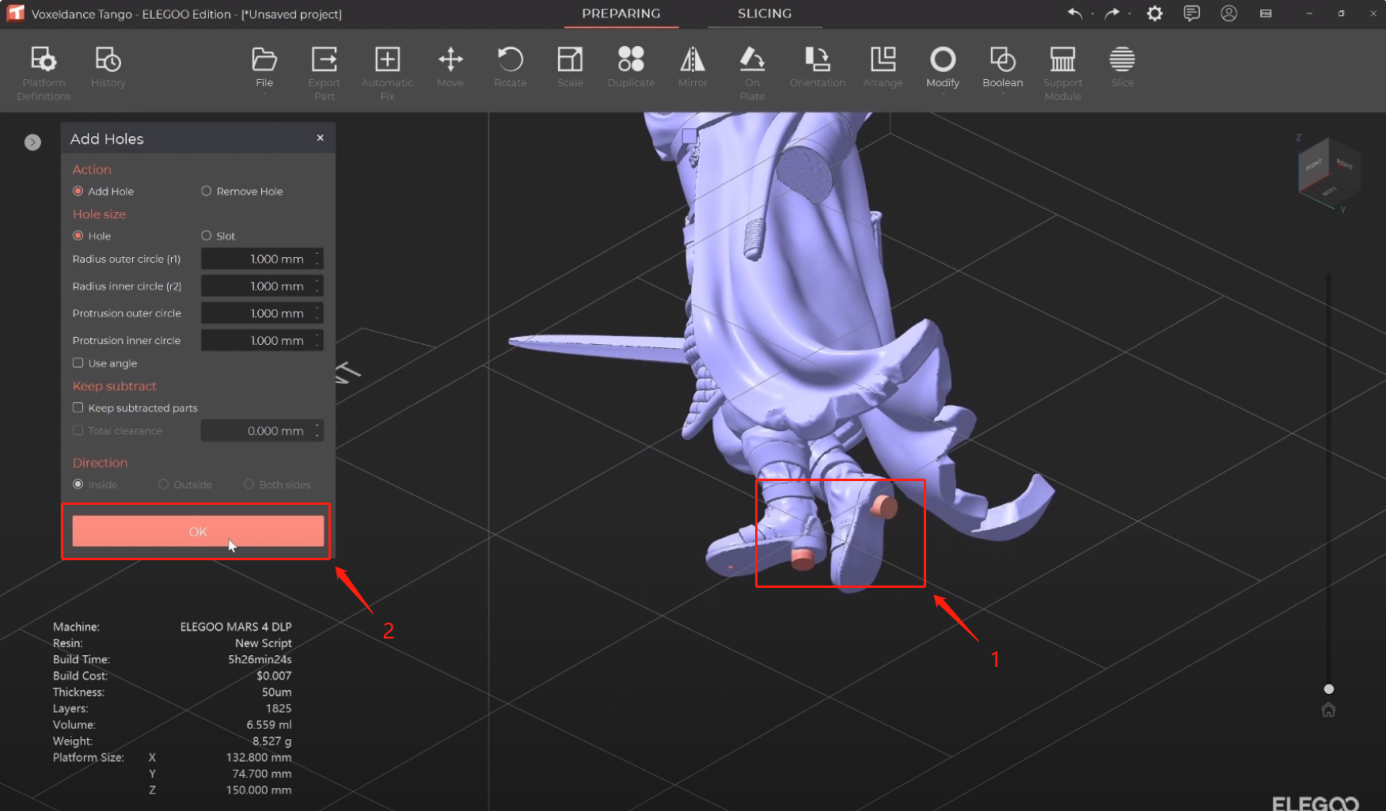Viewport: 1386px width, 811px height.
Task: Switch to the SLICING tab
Action: click(x=764, y=14)
